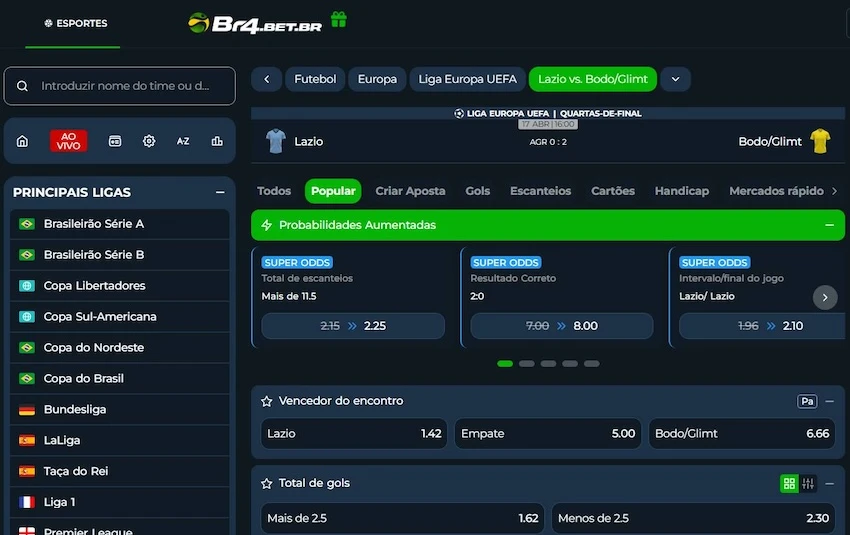Viewport: 850px width, 535px height.
Task: Bet on Lazio to win at 1.42
Action: coord(354,434)
